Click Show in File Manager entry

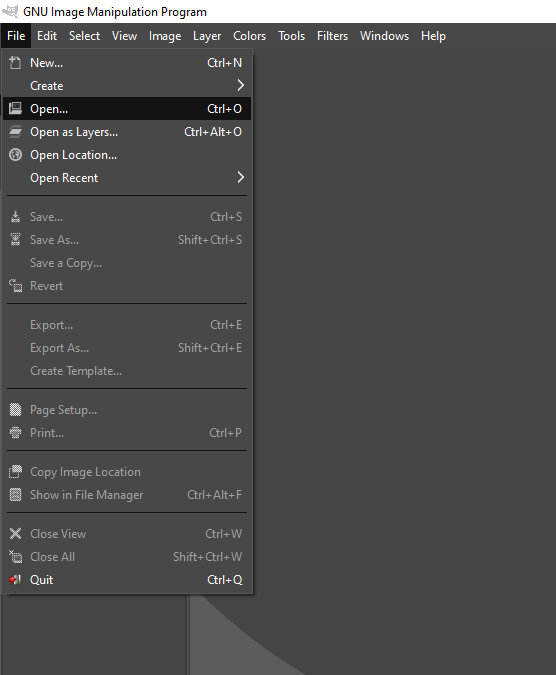tap(127, 495)
